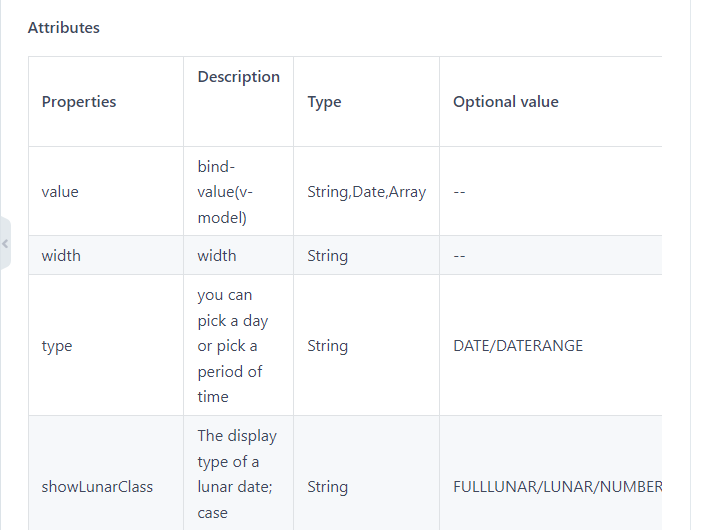711x530 pixels.
Task: Click the Optional value column header
Action: 505,102
